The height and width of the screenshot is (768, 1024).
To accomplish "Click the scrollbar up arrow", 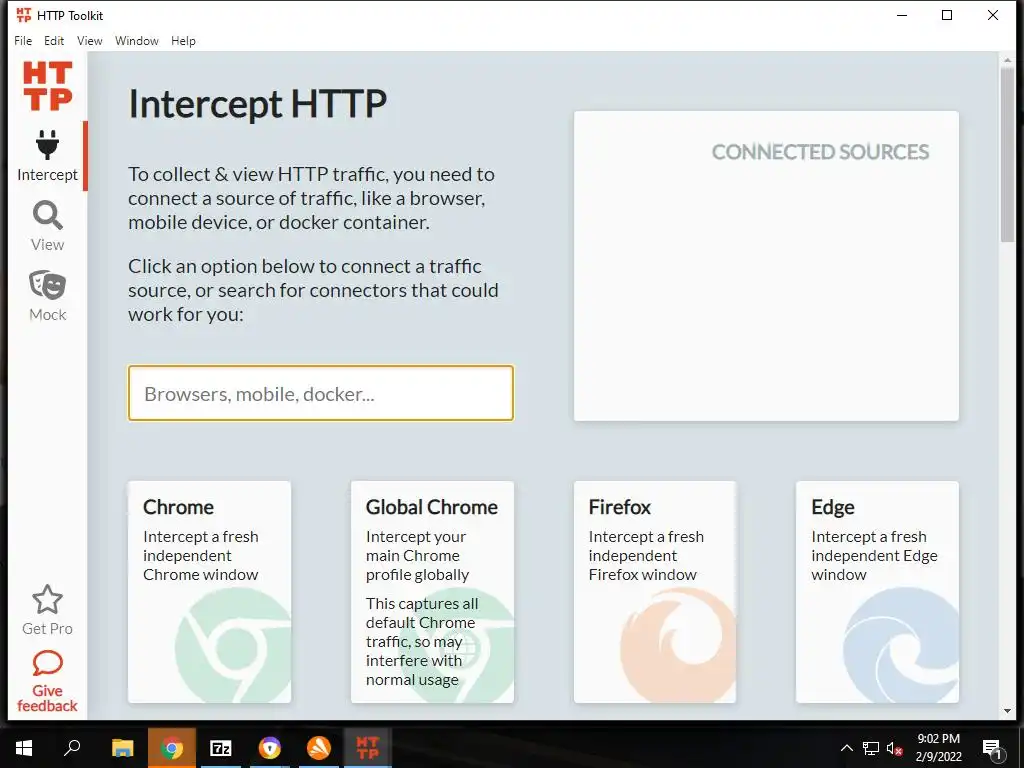I will tap(1007, 60).
